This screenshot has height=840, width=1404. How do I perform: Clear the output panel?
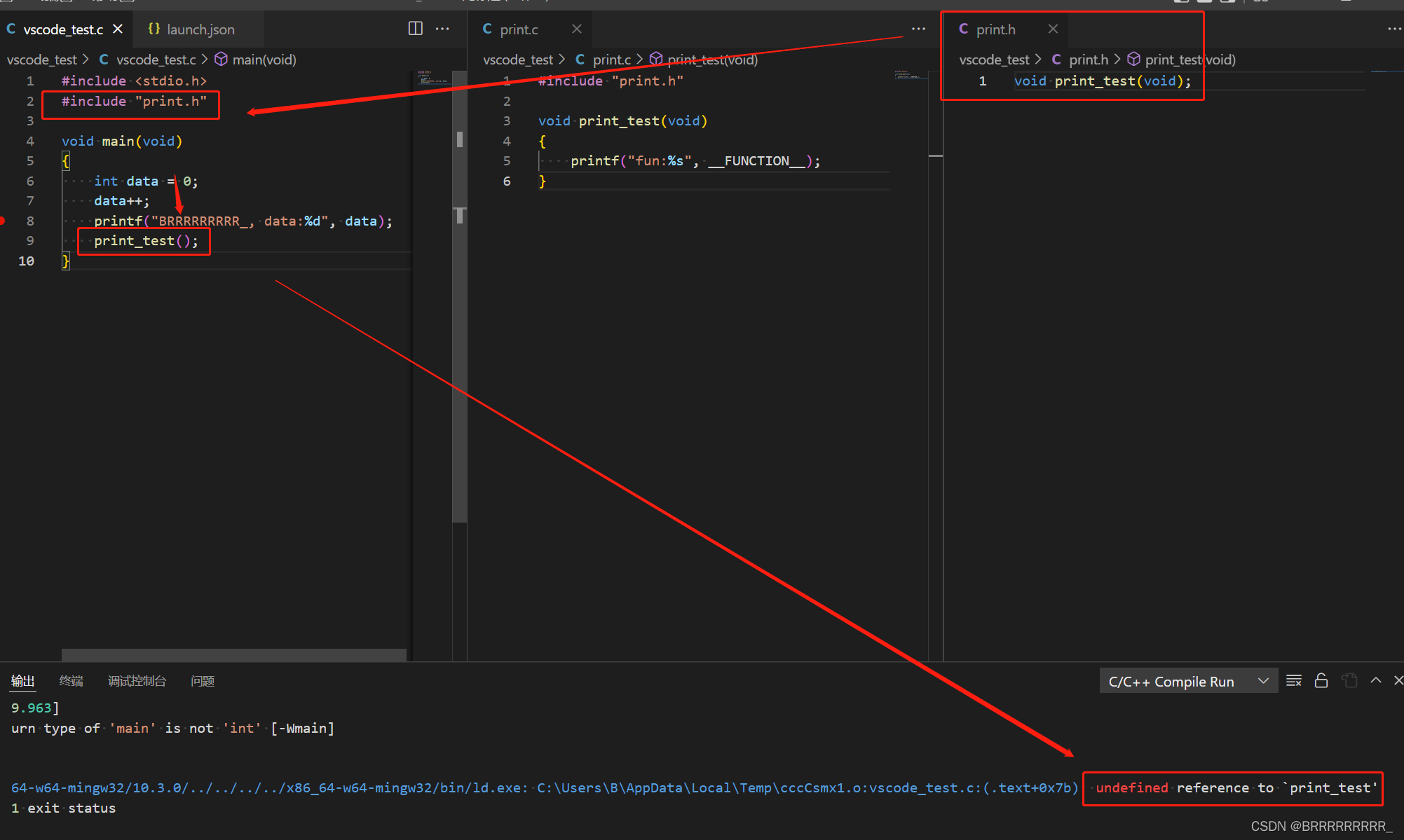coord(1294,681)
